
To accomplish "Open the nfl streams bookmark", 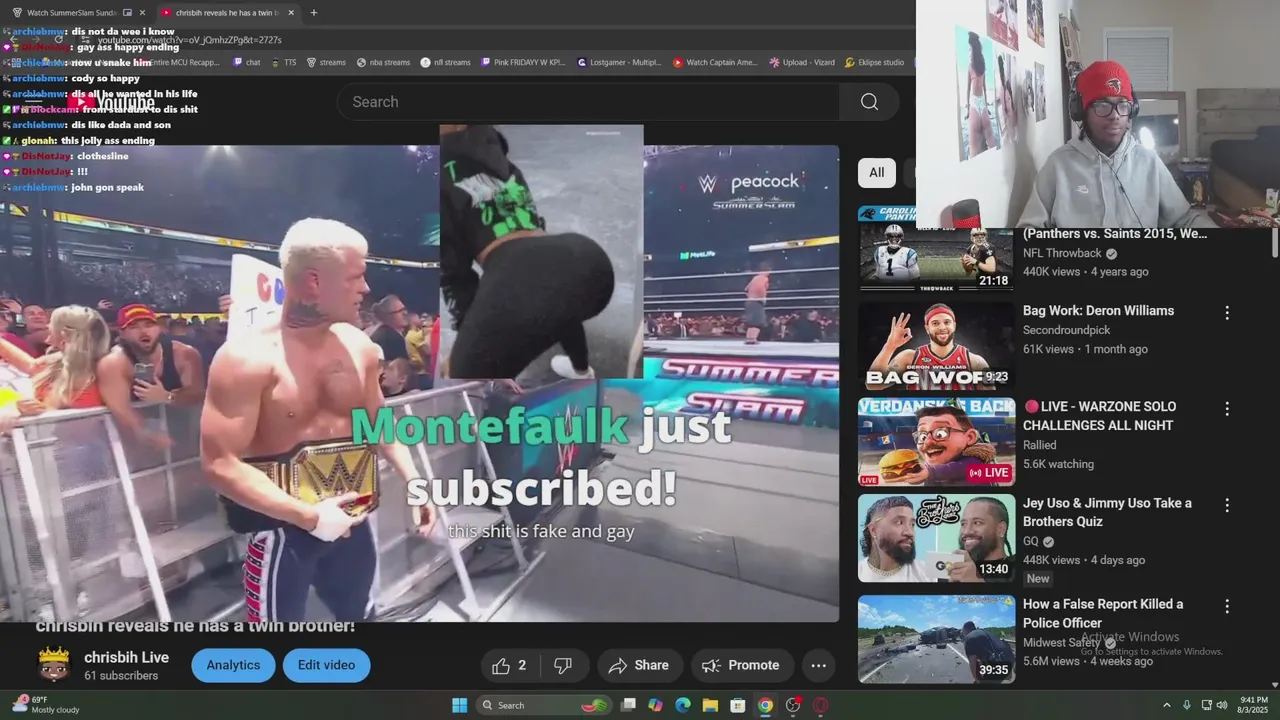I will 445,62.
